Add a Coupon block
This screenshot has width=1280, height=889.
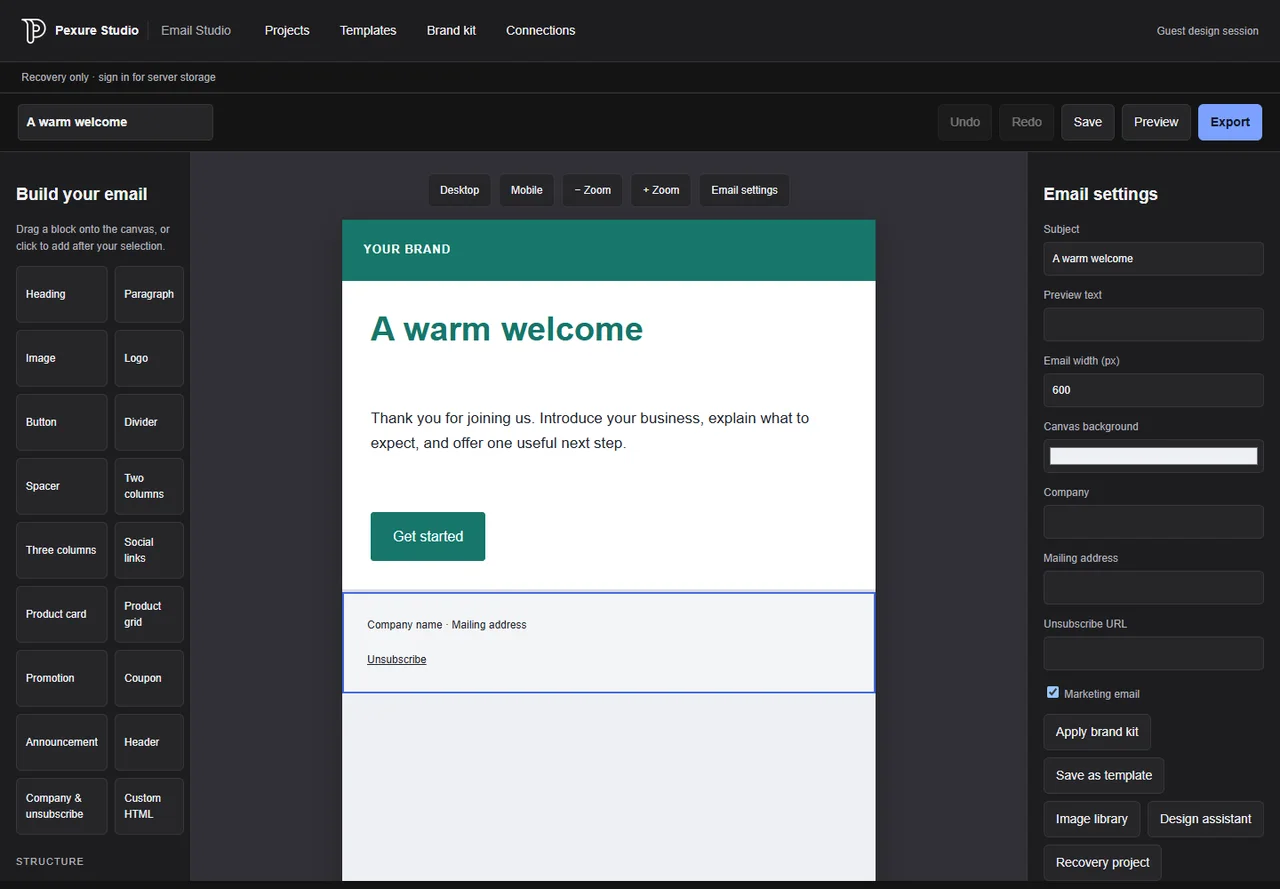(x=149, y=678)
